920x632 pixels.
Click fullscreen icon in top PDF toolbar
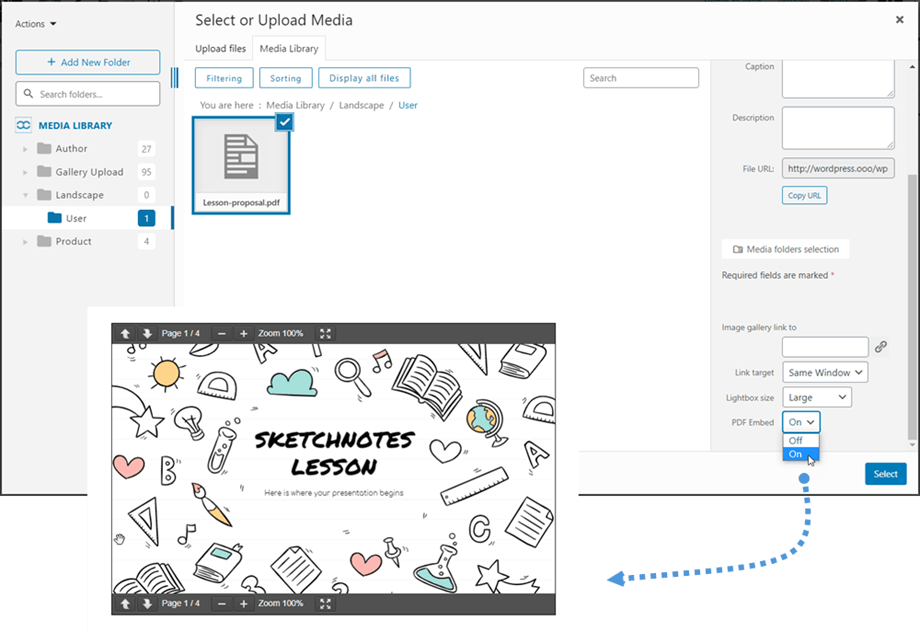tap(325, 334)
